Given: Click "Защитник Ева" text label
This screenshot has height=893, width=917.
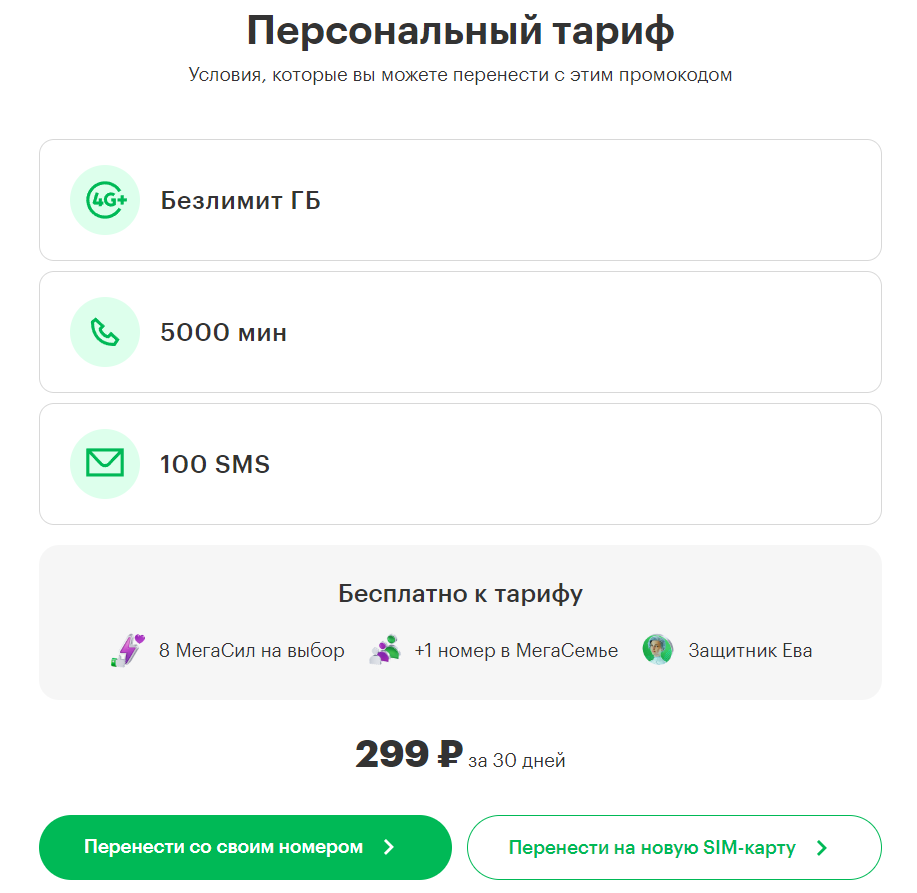Looking at the screenshot, I should [x=750, y=651].
